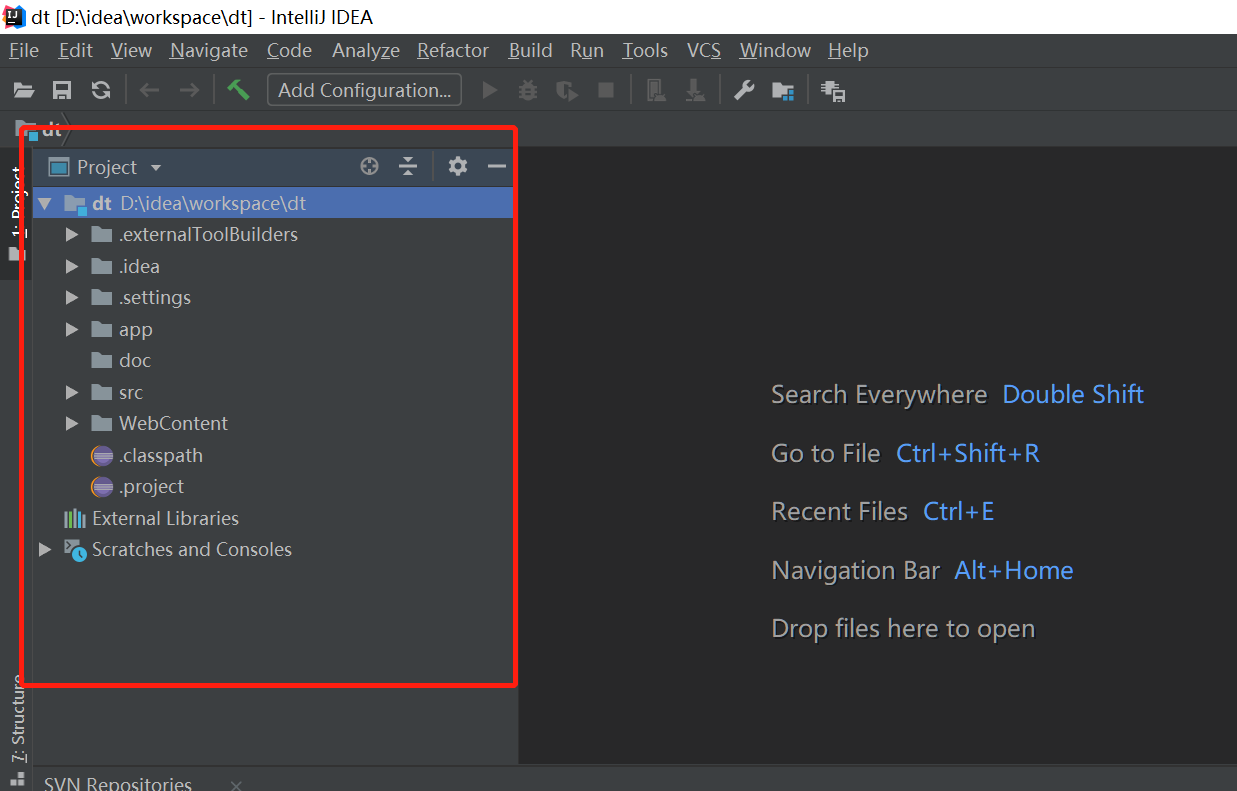
Task: Click the Add Configuration... button
Action: pyautogui.click(x=365, y=90)
